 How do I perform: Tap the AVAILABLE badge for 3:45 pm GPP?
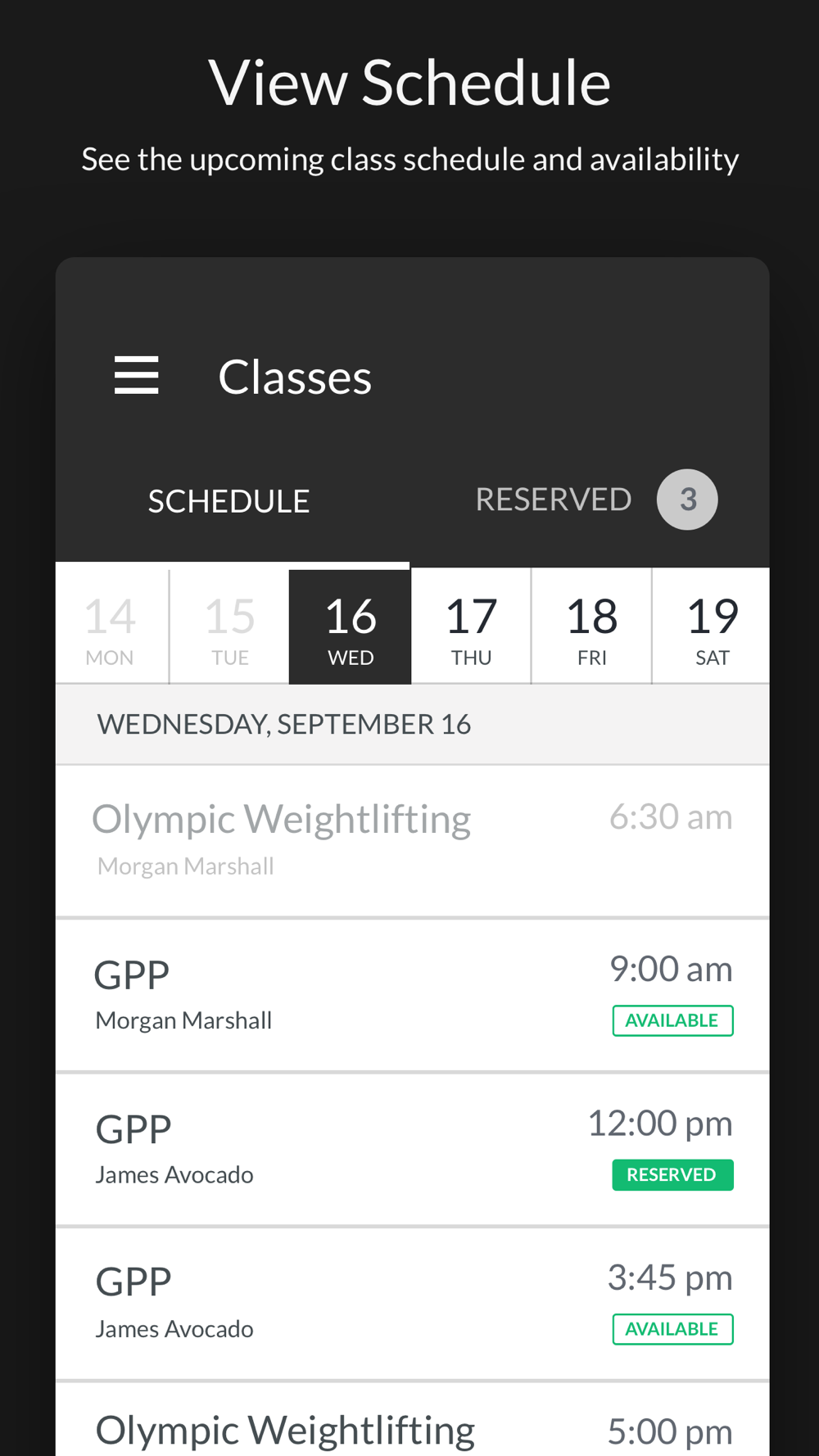point(672,1328)
